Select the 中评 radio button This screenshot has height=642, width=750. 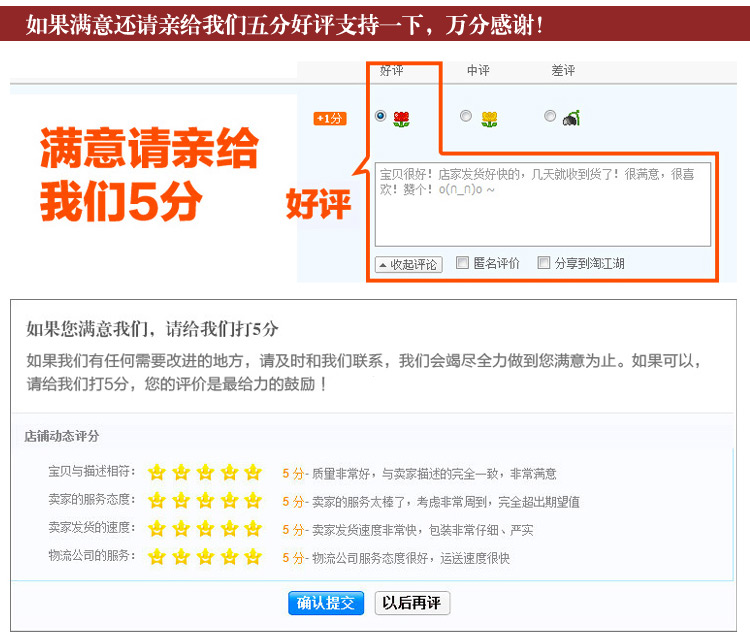coord(465,116)
